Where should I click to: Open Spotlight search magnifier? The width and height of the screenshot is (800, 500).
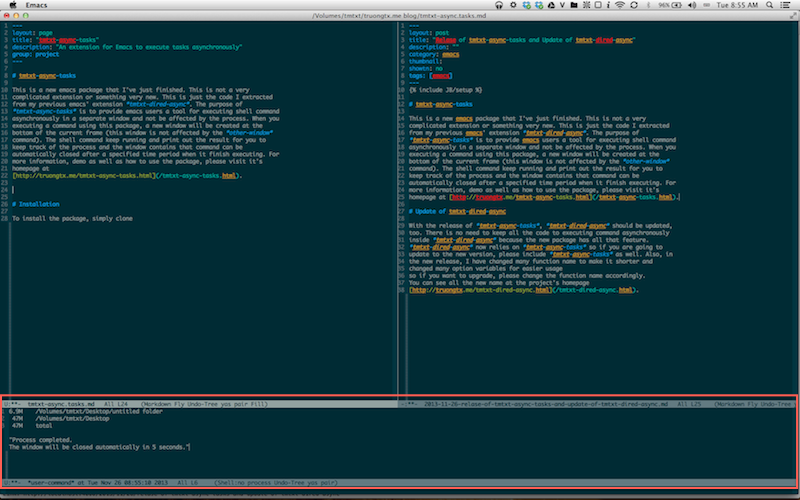[769, 5]
